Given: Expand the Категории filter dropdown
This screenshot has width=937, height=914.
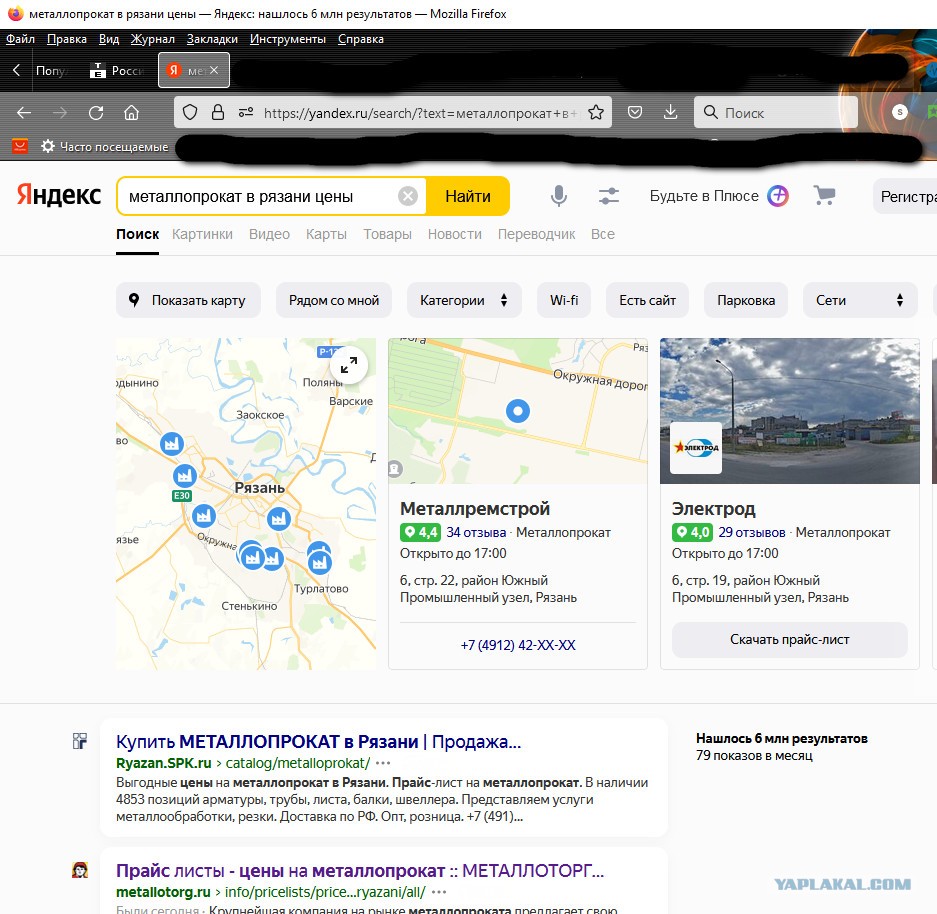Looking at the screenshot, I should click(464, 300).
